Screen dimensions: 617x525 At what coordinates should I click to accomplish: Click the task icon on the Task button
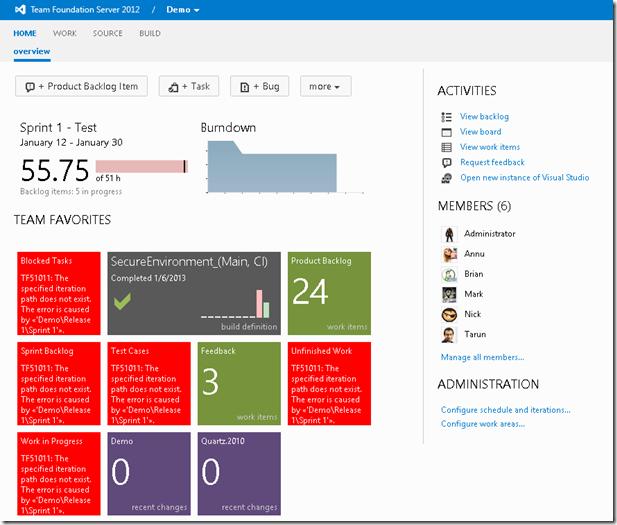[x=173, y=87]
